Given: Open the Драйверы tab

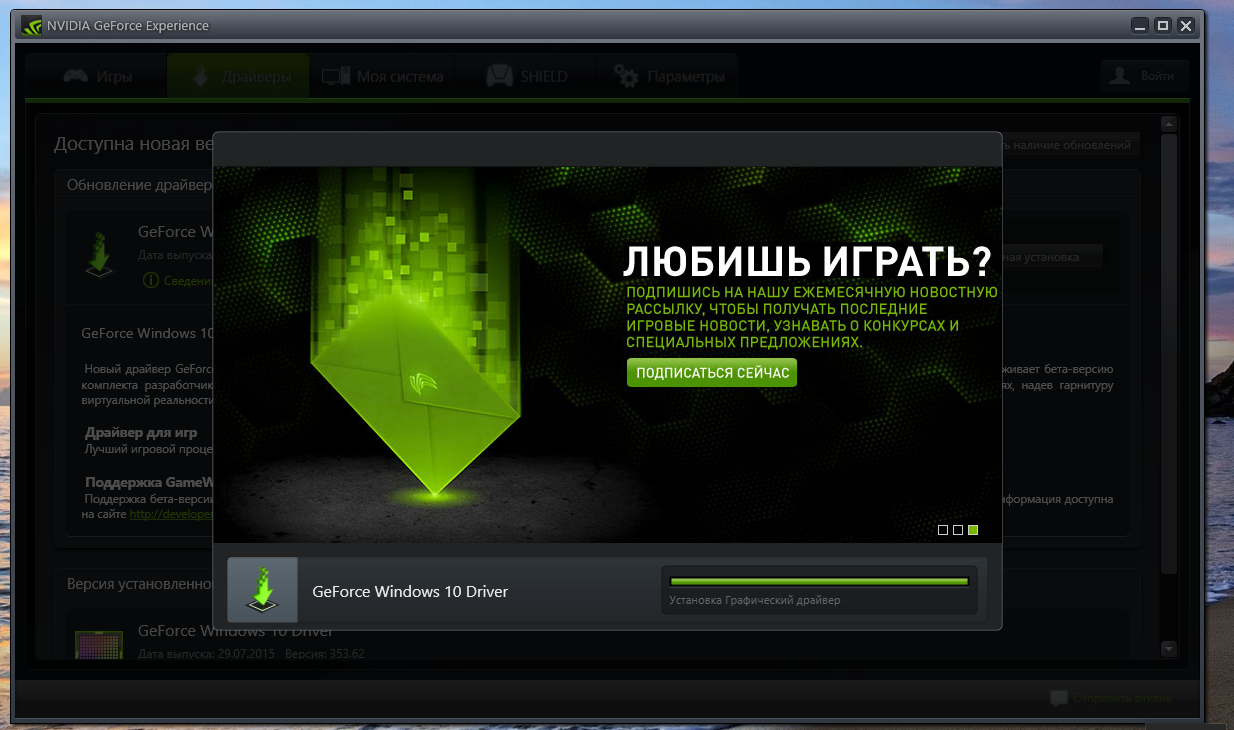Looking at the screenshot, I should click(x=238, y=76).
